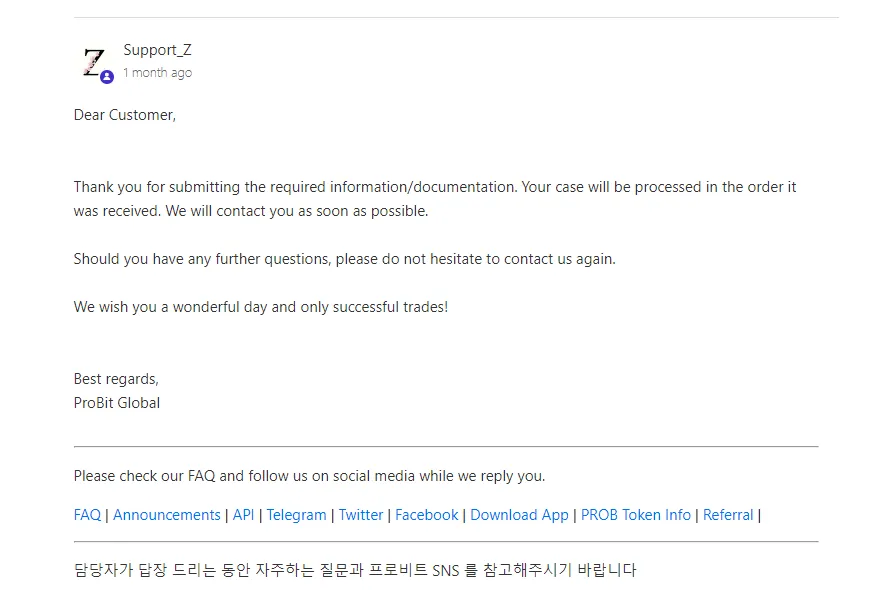Click the 'ProBit Global' signature text

[117, 403]
